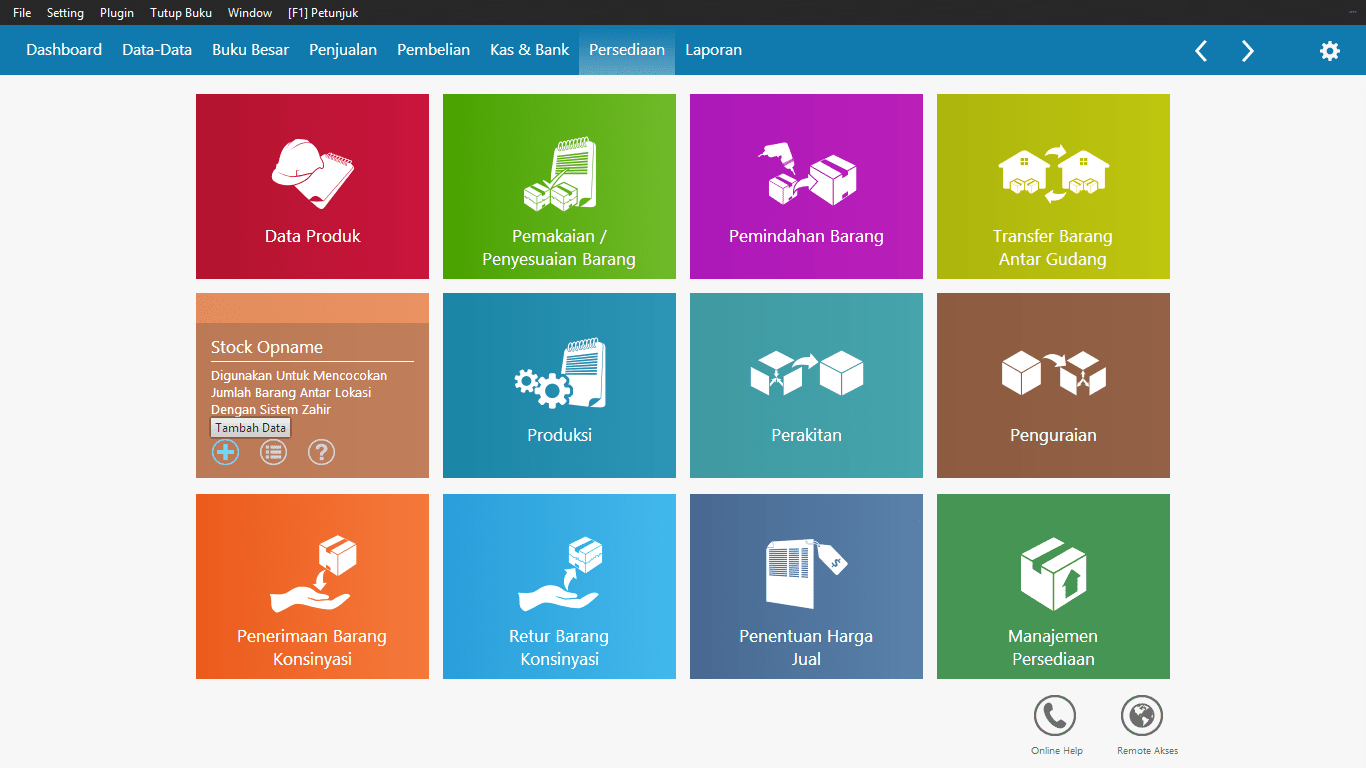Screen dimensions: 1366x768
Task: Open the settings gear in the top bar
Action: (1329, 51)
